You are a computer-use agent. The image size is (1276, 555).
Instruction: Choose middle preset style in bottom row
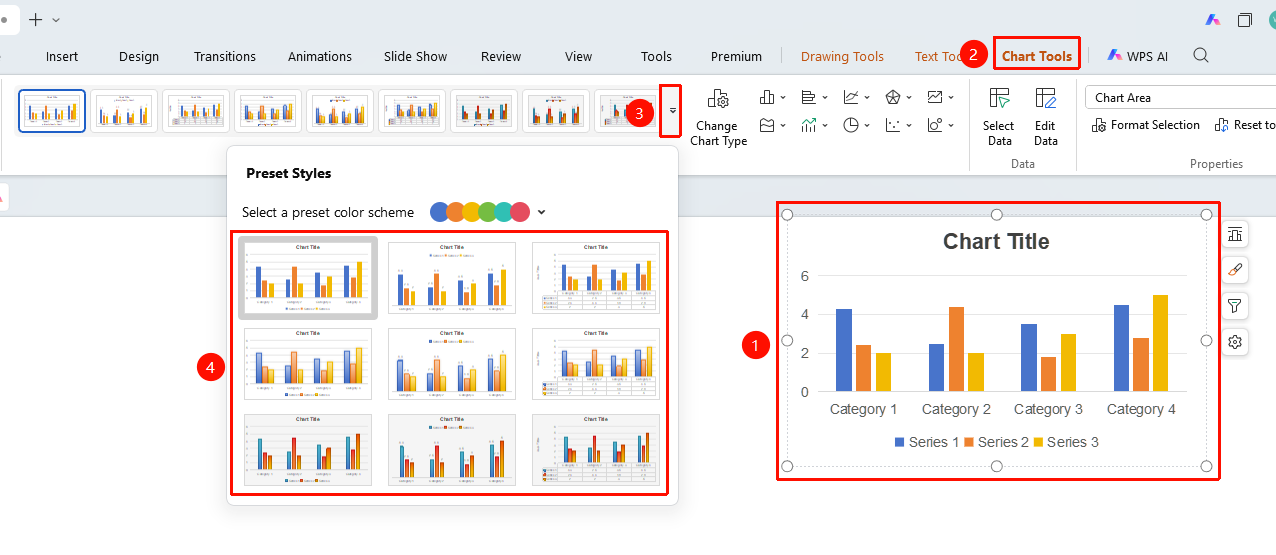(x=452, y=450)
